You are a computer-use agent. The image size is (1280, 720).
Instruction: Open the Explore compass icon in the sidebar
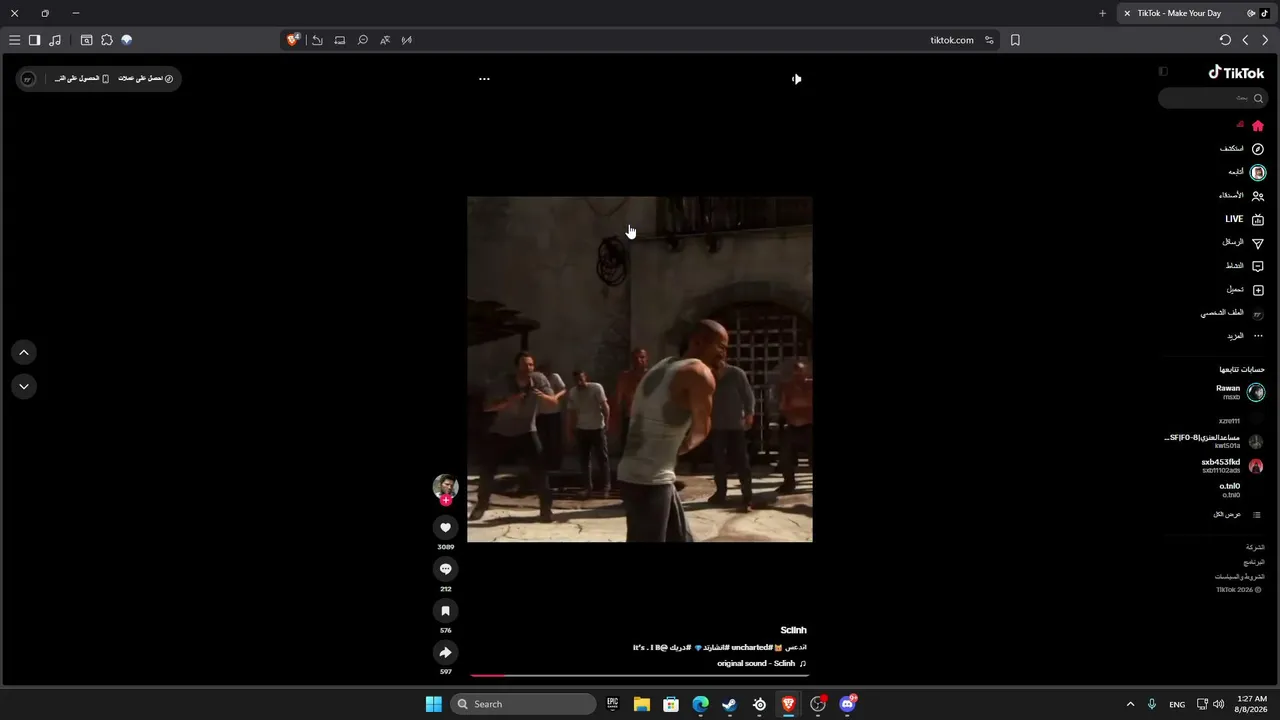1258,149
